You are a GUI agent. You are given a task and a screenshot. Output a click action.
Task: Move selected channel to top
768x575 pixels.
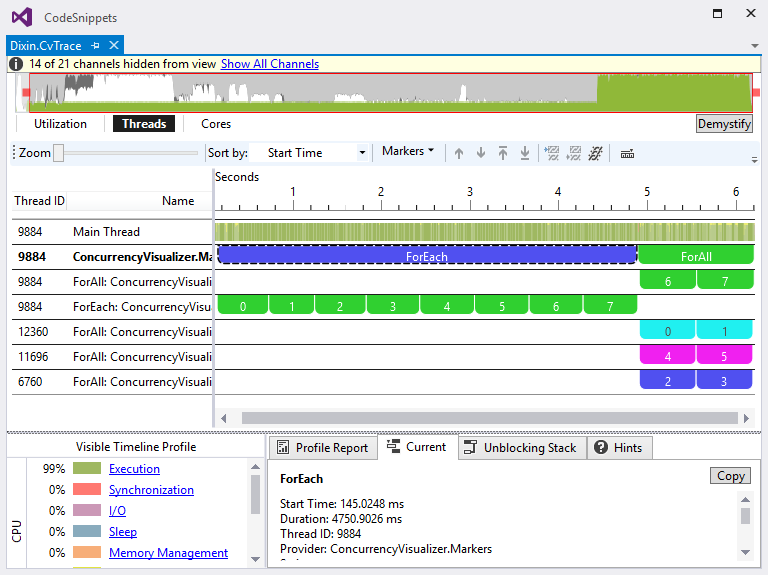[x=503, y=153]
